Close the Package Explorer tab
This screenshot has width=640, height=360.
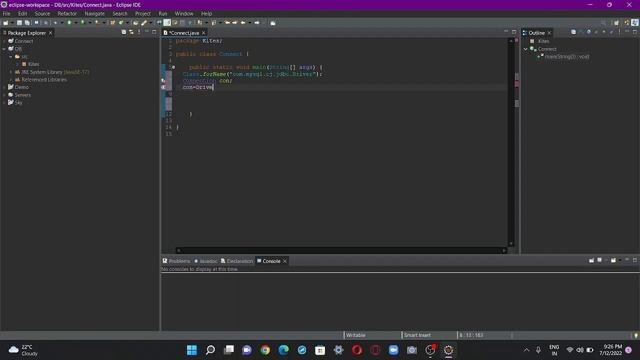(x=51, y=33)
